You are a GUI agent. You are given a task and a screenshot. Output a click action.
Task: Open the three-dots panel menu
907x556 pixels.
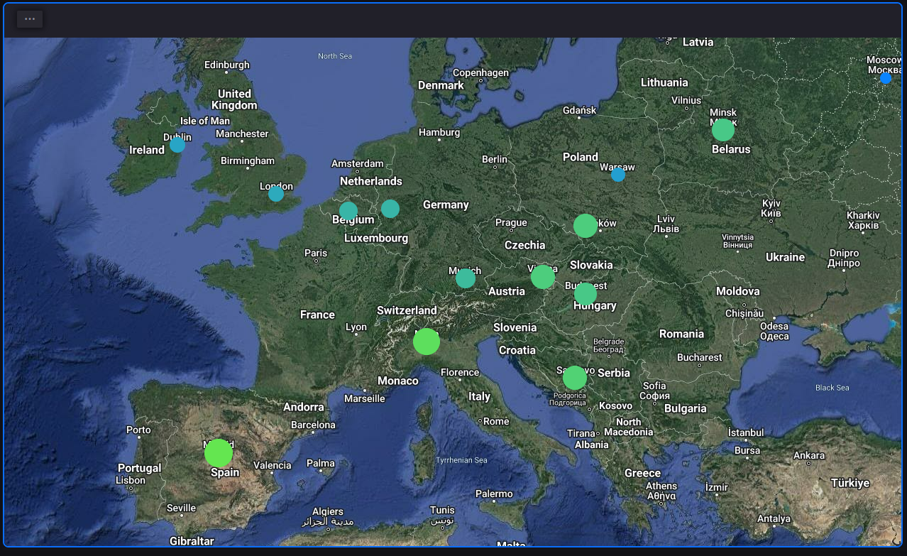point(30,19)
